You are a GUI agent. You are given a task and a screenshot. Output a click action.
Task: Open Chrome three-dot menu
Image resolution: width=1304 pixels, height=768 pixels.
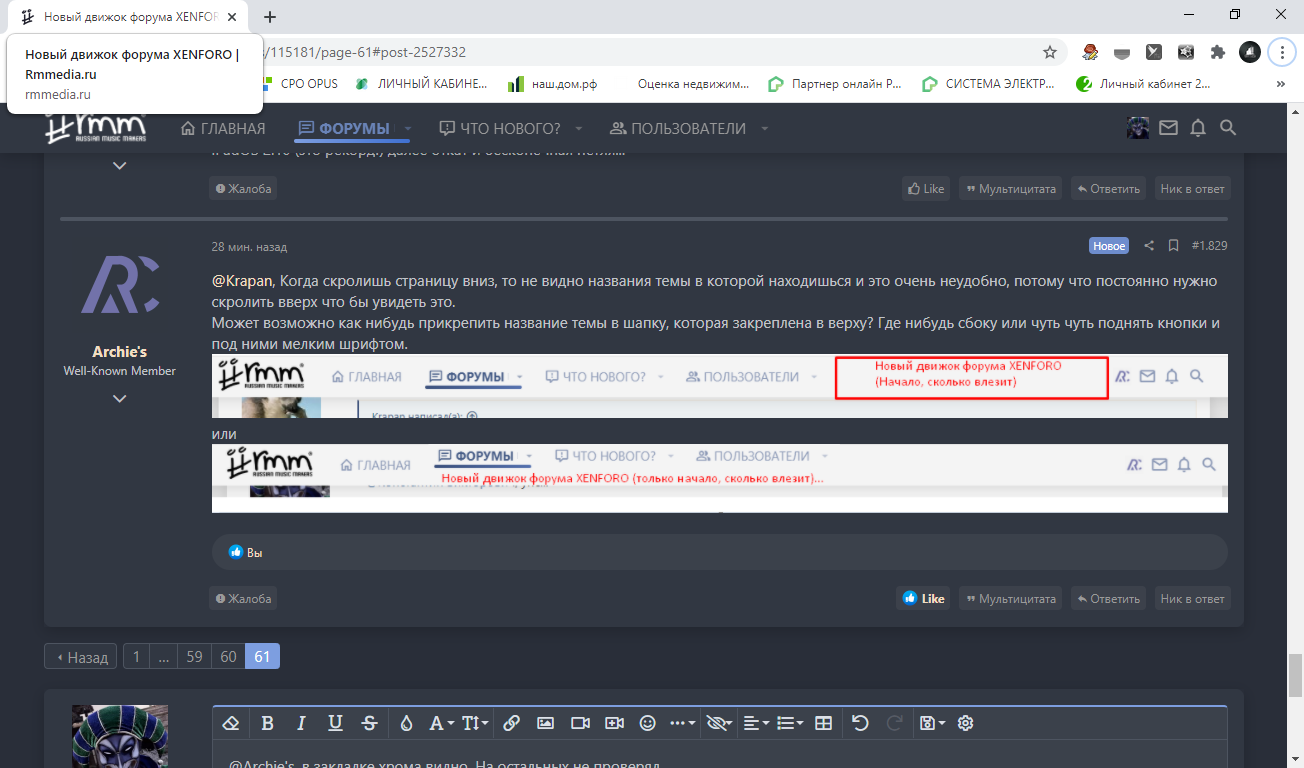point(1282,52)
